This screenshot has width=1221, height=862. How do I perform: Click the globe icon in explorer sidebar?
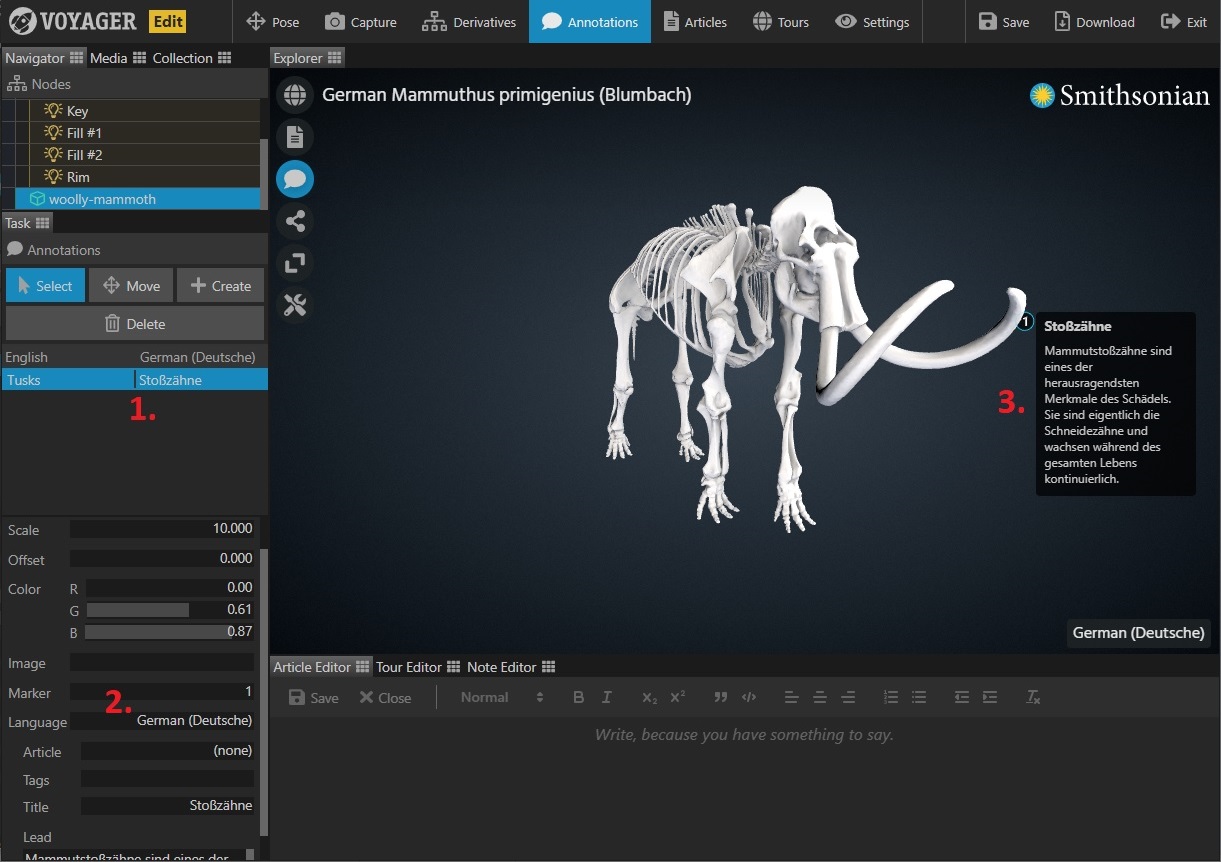pos(295,95)
